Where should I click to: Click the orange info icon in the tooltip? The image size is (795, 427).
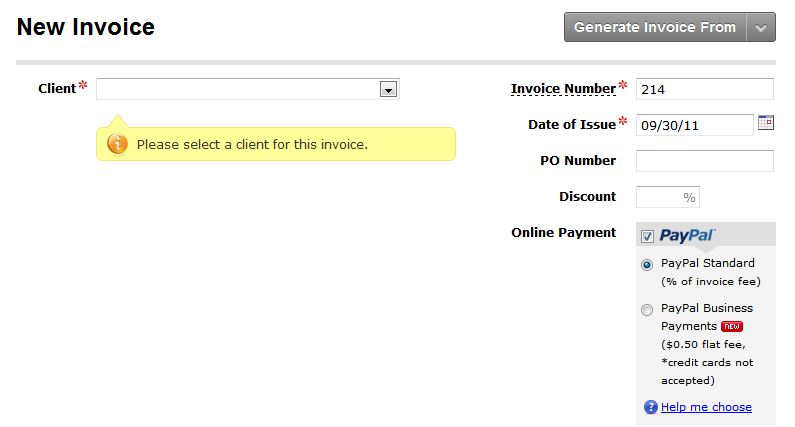pyautogui.click(x=117, y=144)
